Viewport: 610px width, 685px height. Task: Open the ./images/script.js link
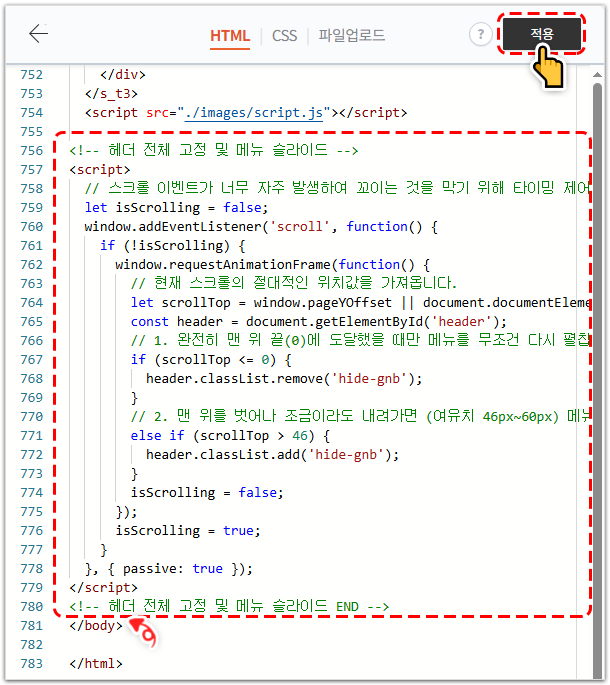pyautogui.click(x=254, y=113)
